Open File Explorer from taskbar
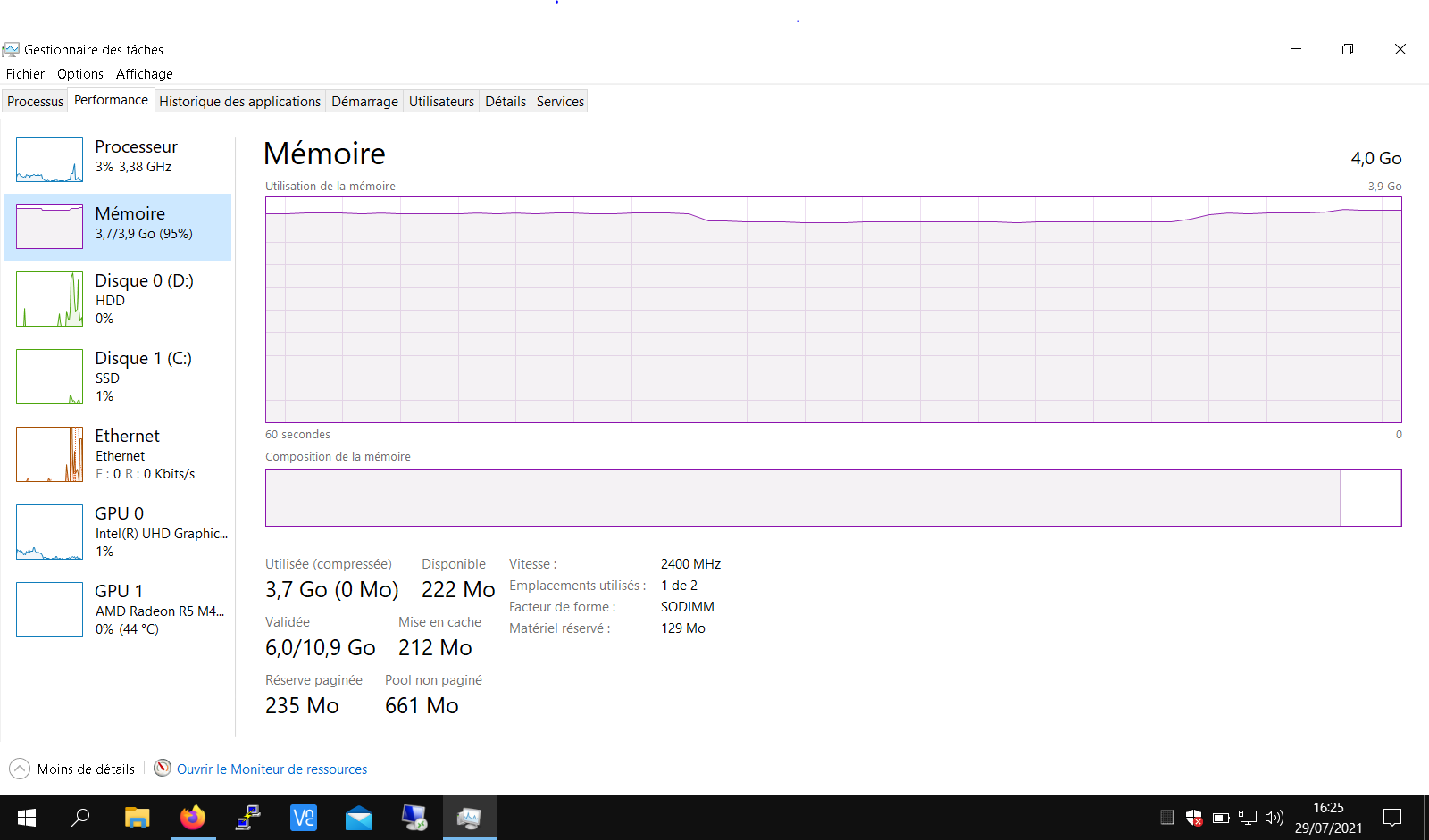The image size is (1429, 840). pos(137,818)
